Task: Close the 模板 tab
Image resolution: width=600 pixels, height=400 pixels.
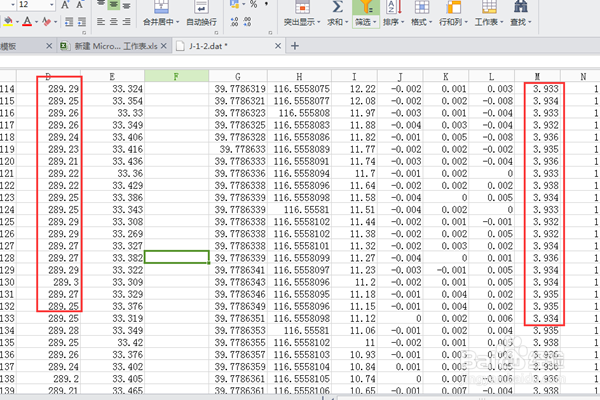Action: click(49, 46)
